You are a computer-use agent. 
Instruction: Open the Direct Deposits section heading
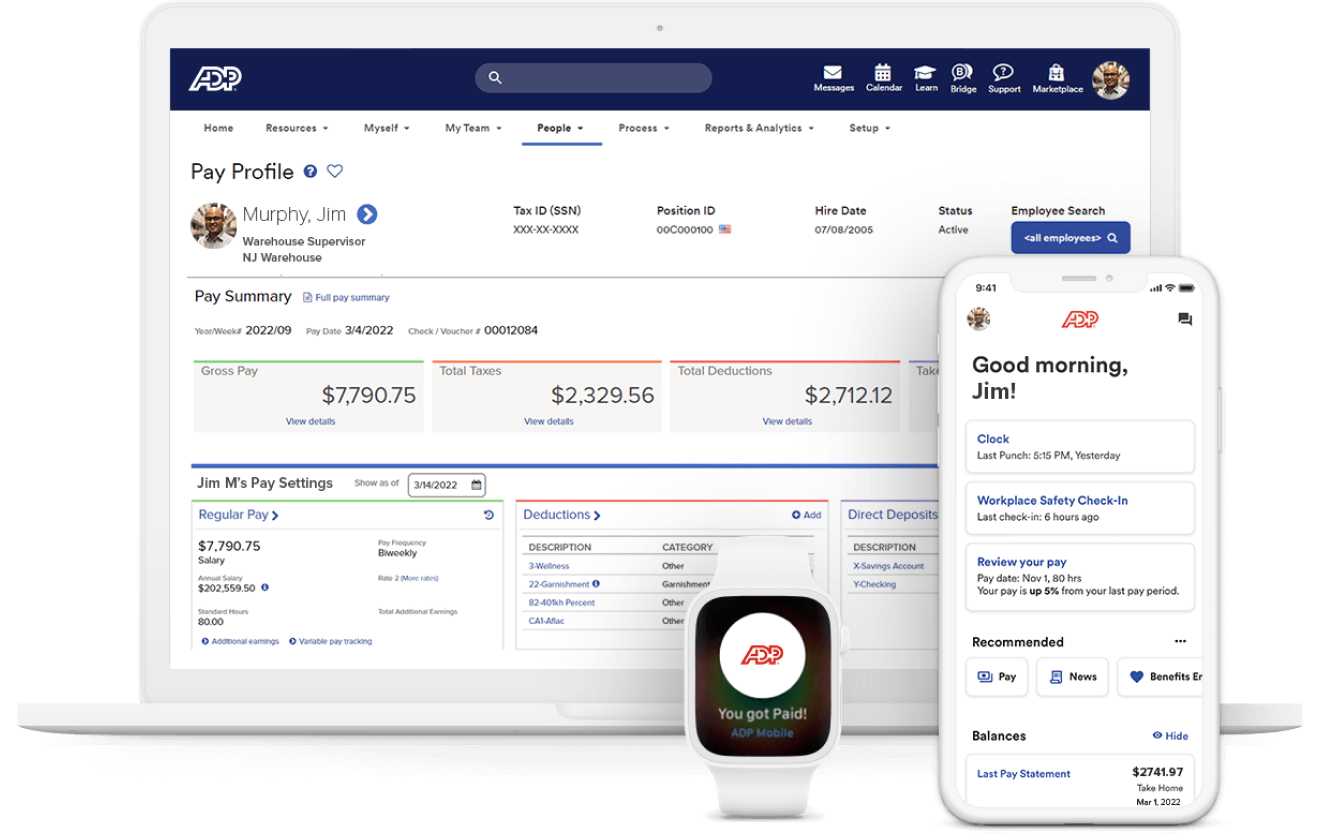point(892,515)
